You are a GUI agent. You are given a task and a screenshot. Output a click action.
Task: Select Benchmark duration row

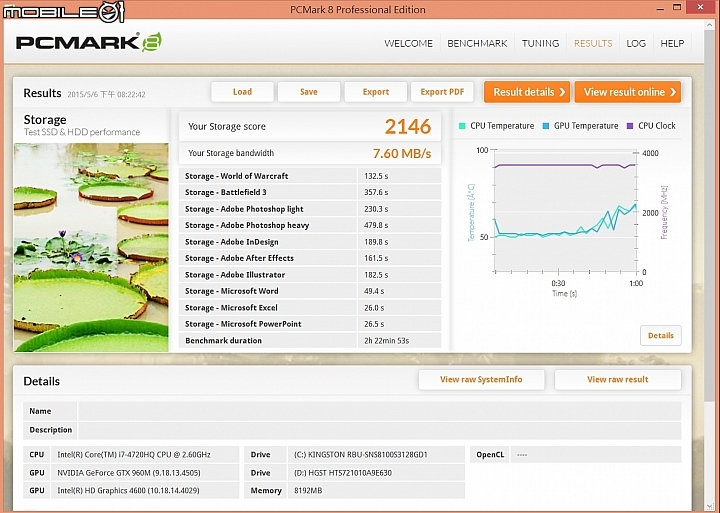click(310, 340)
